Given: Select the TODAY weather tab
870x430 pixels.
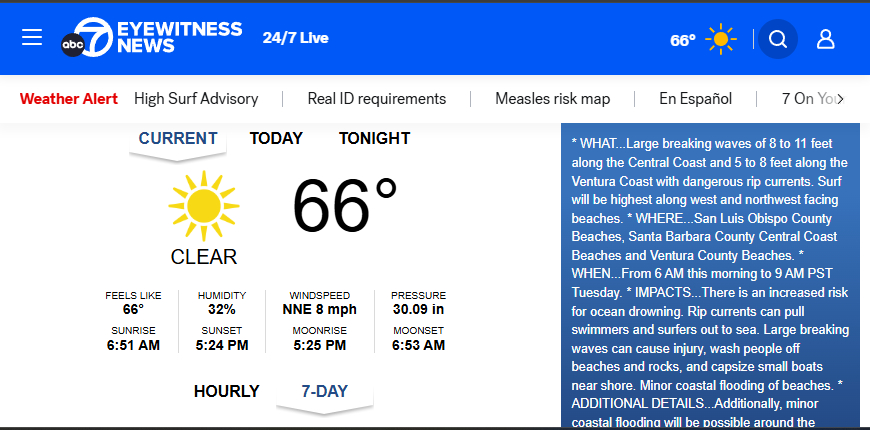Looking at the screenshot, I should (x=276, y=138).
